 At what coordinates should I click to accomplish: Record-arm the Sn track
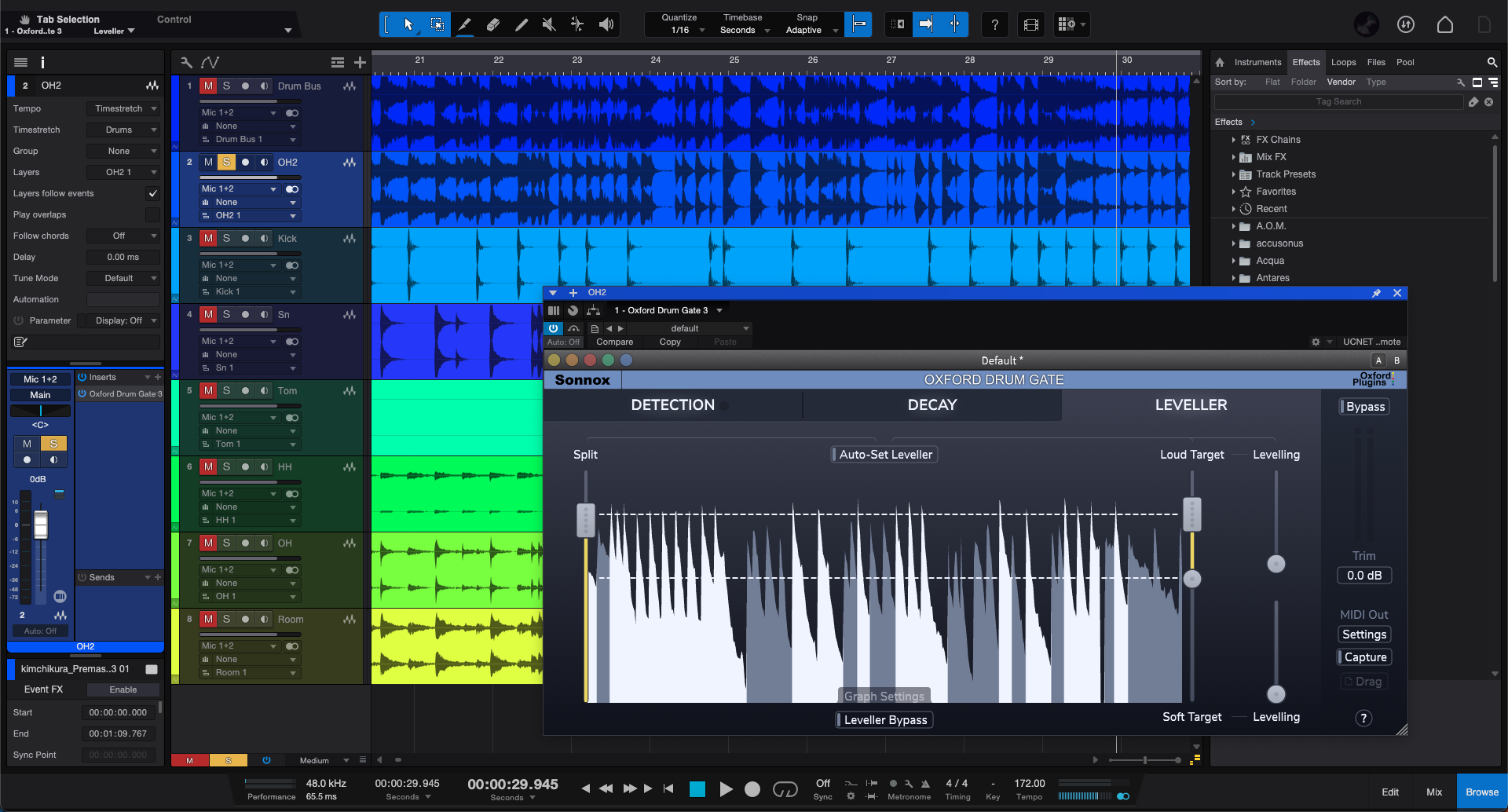coord(245,314)
